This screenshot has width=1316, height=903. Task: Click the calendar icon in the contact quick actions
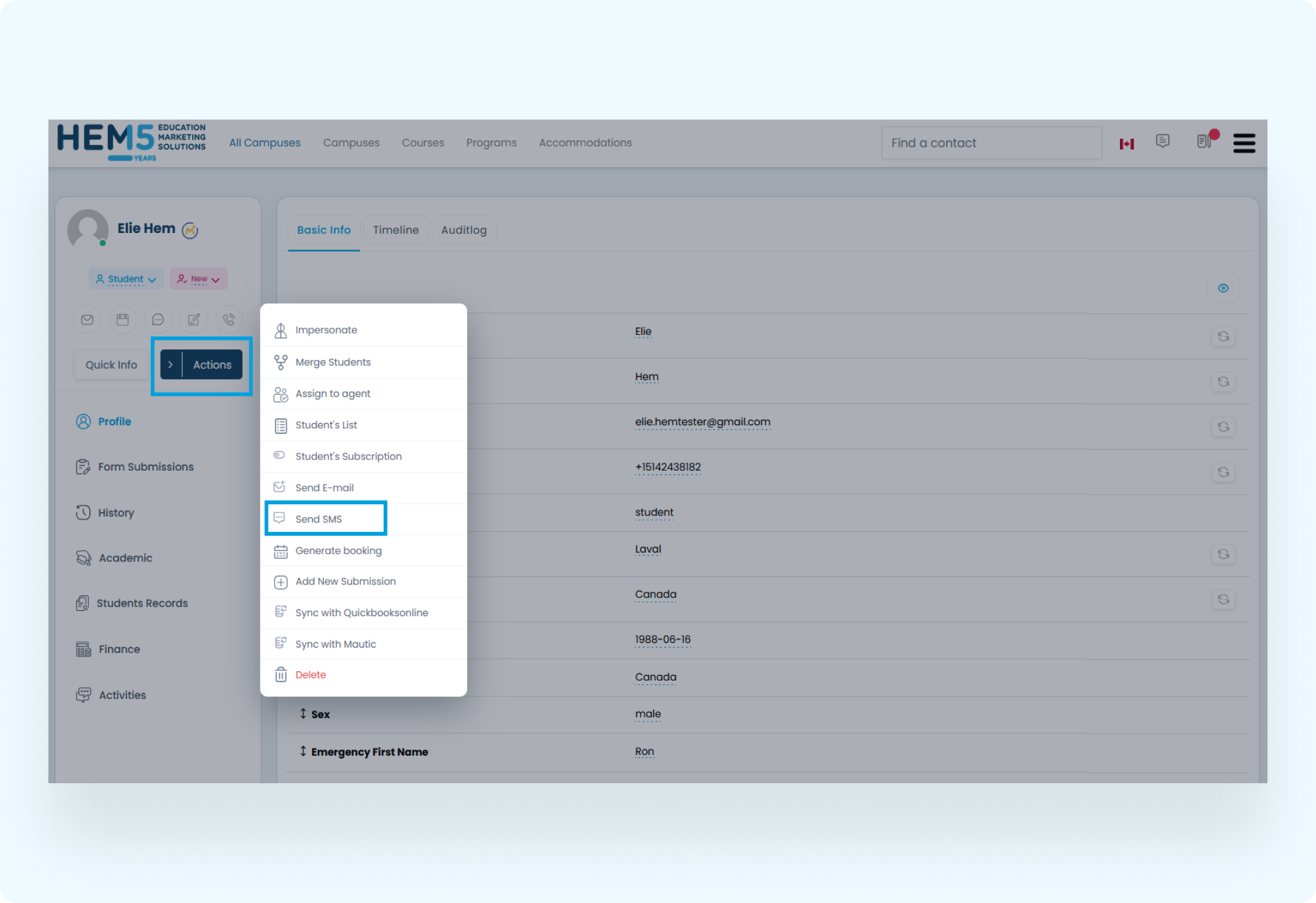122,320
